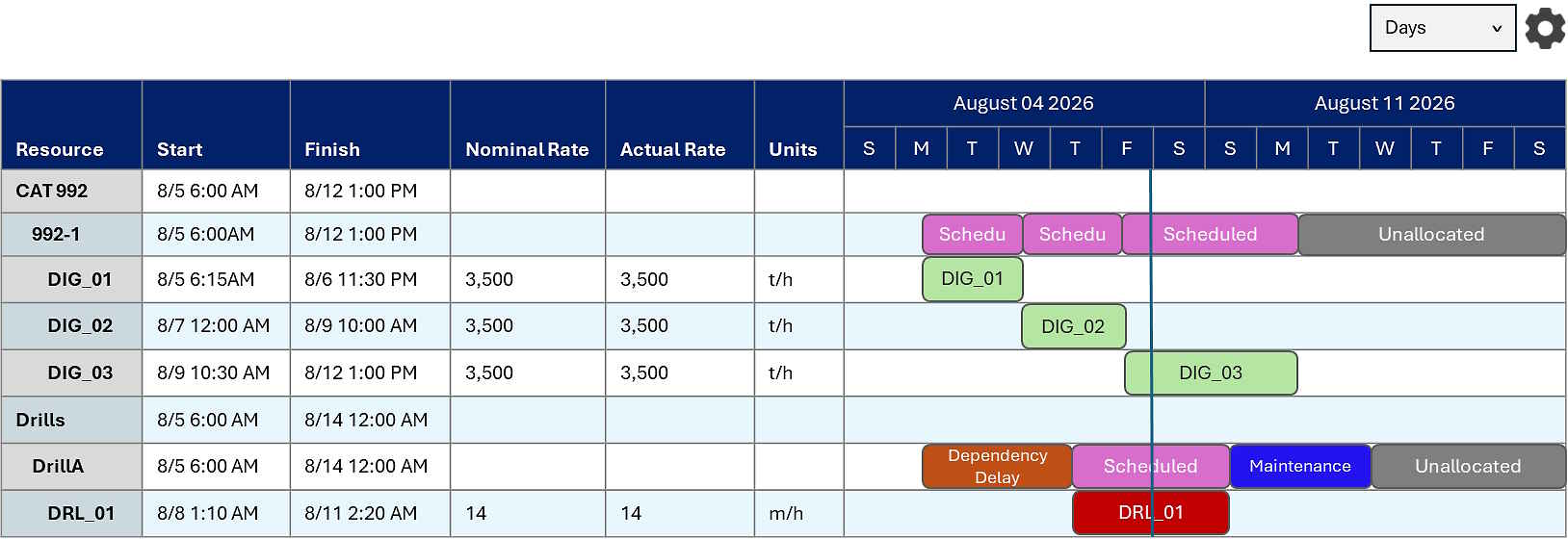The width and height of the screenshot is (1568, 539).
Task: Open the settings gear icon
Action: [x=1545, y=29]
